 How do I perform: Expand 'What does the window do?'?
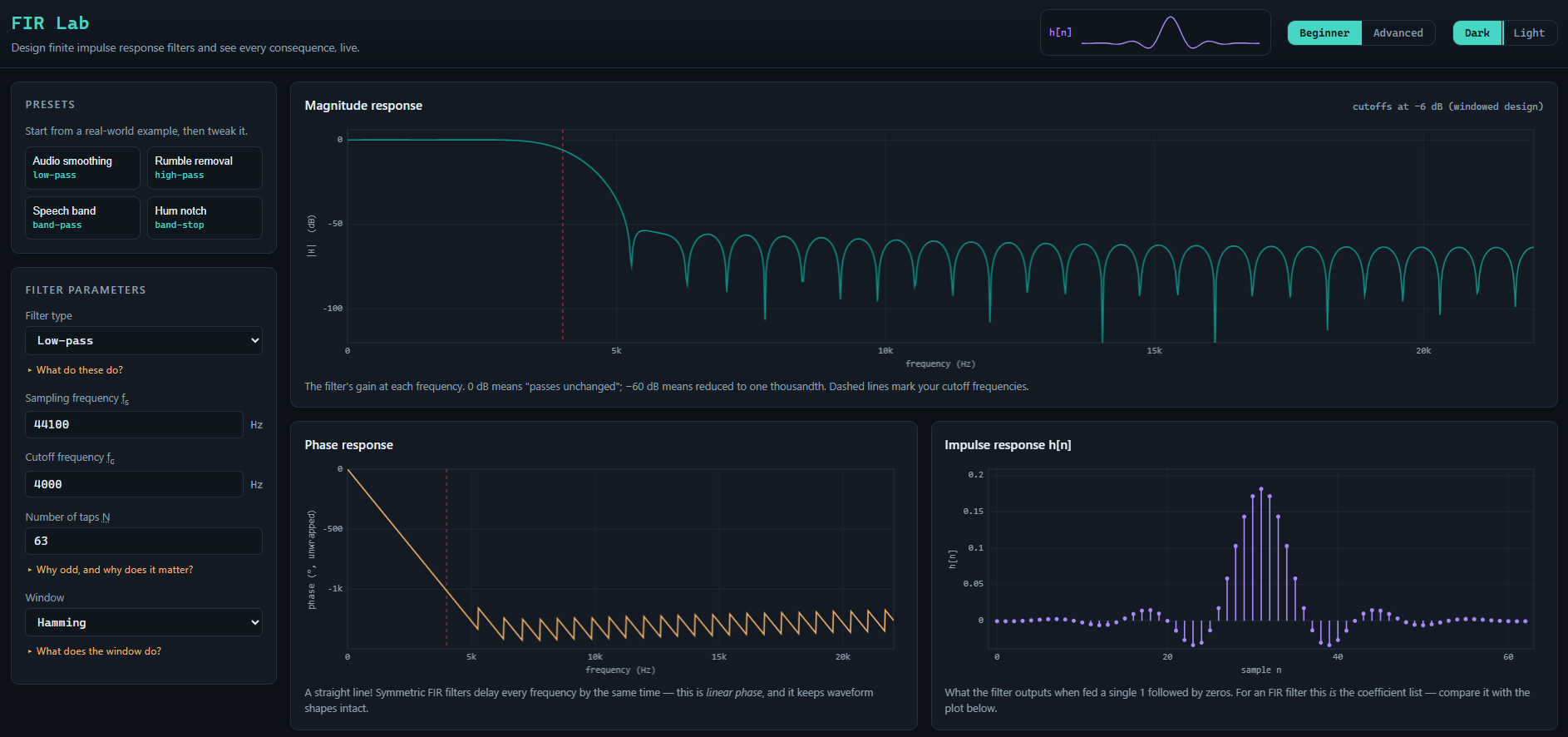coord(98,651)
